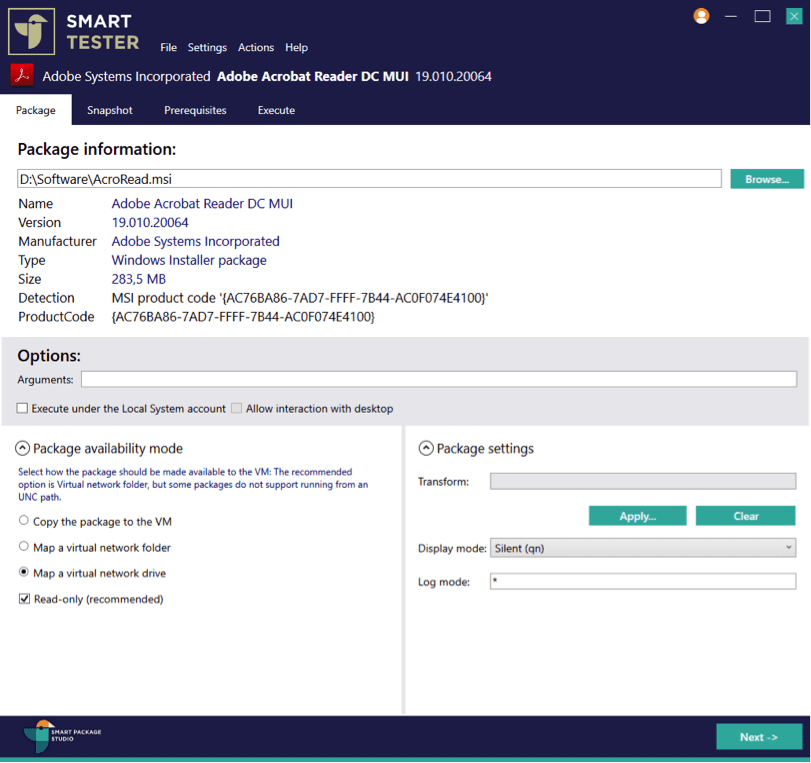
Task: Collapse the Package settings section
Action: point(426,448)
